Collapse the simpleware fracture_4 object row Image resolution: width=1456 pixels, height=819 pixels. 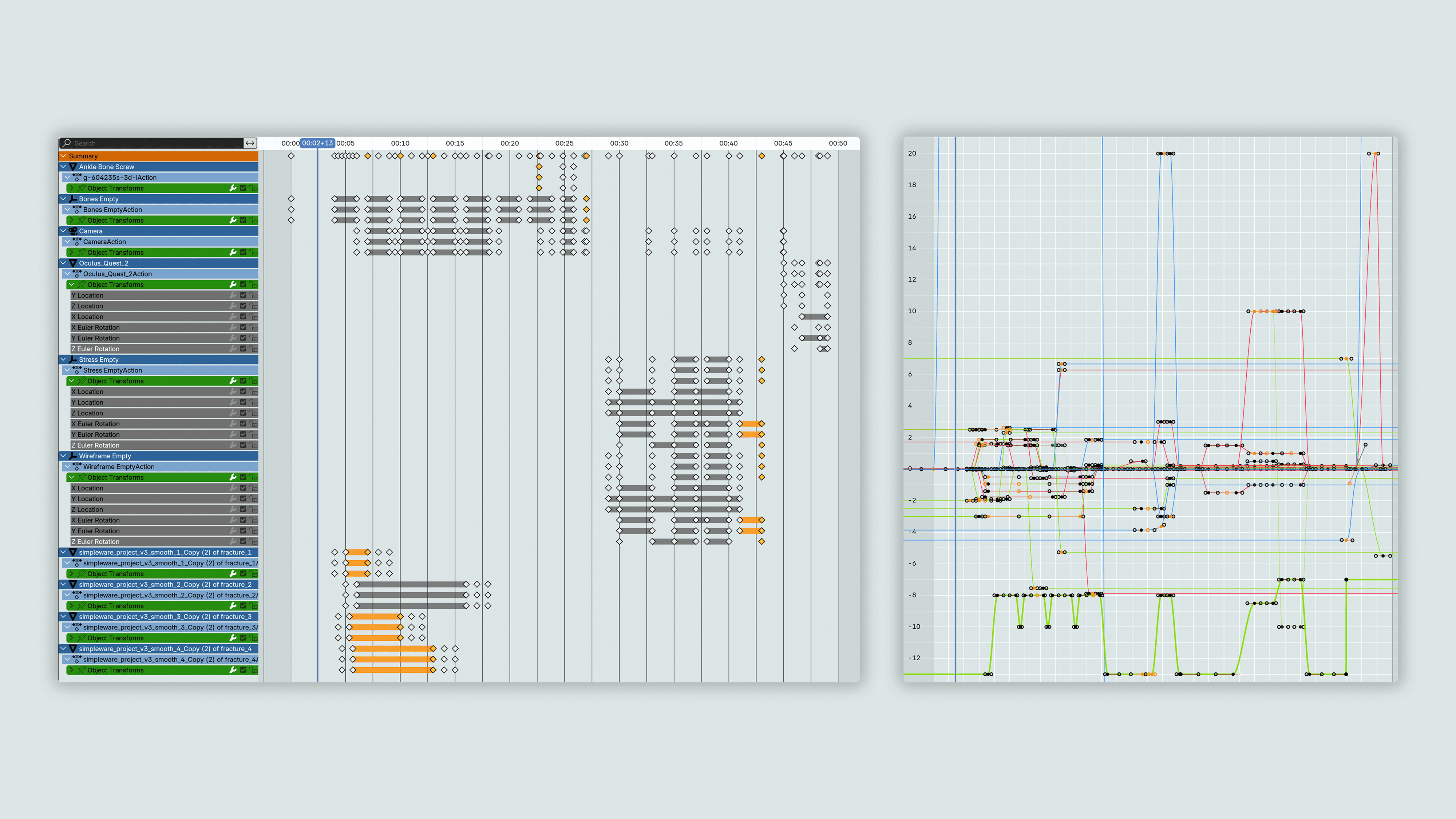tap(63, 649)
